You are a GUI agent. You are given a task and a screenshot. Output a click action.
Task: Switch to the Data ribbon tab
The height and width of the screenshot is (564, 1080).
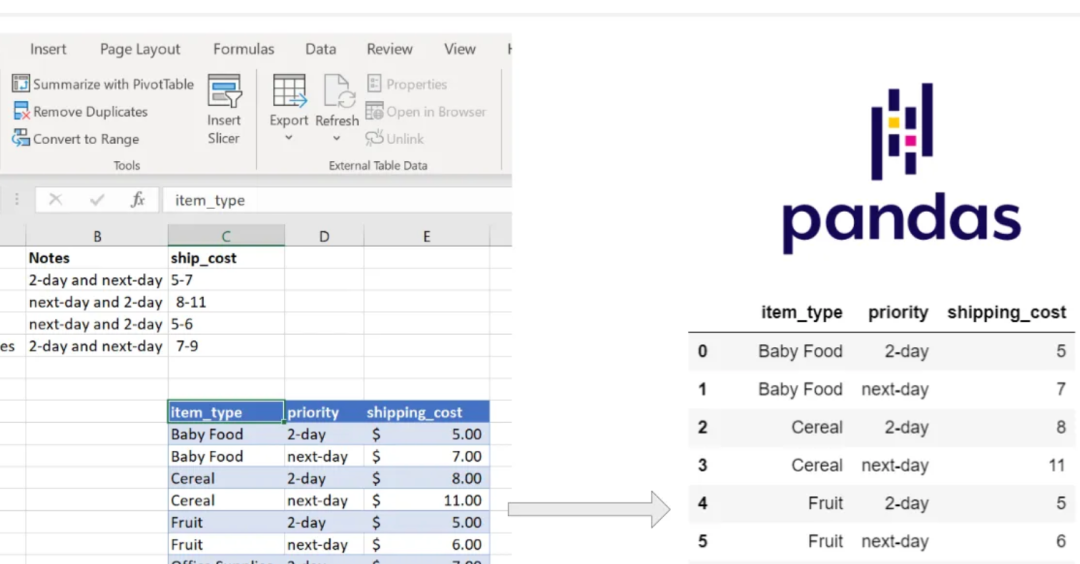[320, 49]
